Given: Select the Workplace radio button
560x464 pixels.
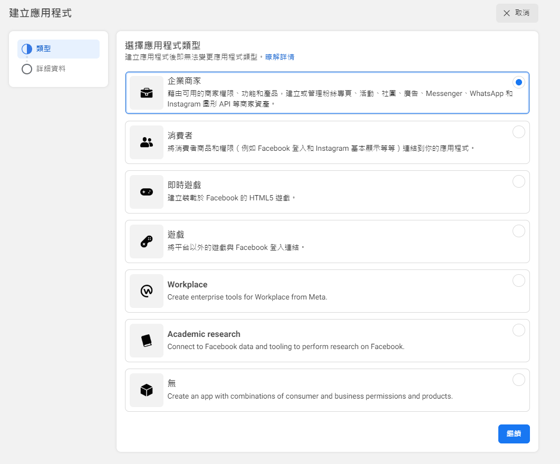Looking at the screenshot, I should 519,280.
